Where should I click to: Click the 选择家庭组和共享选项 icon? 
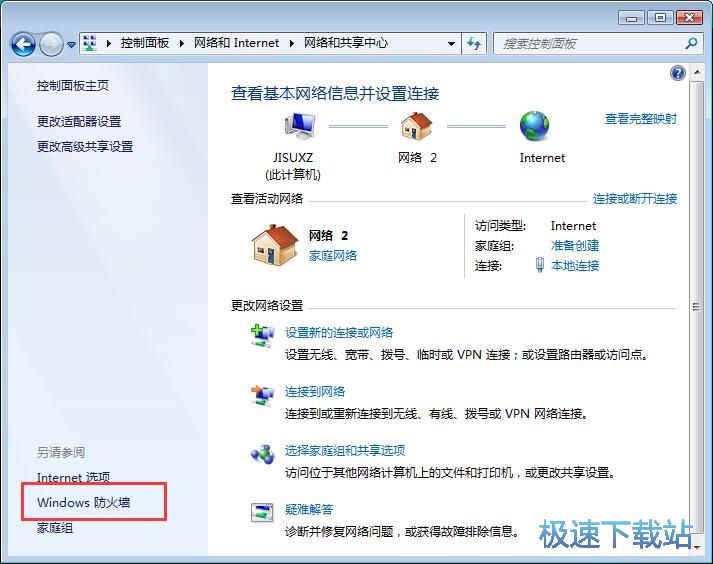(x=263, y=454)
